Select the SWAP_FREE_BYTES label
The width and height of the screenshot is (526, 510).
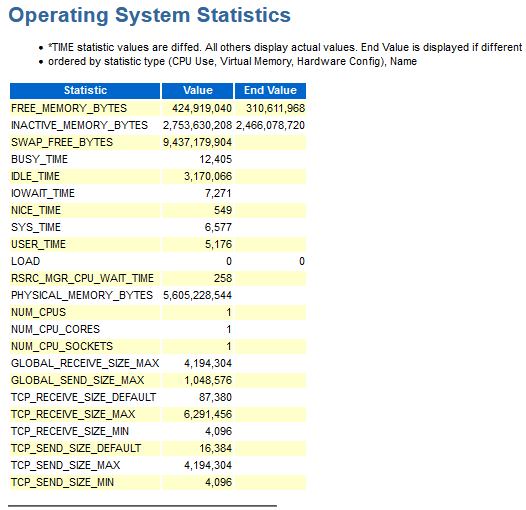[62, 142]
